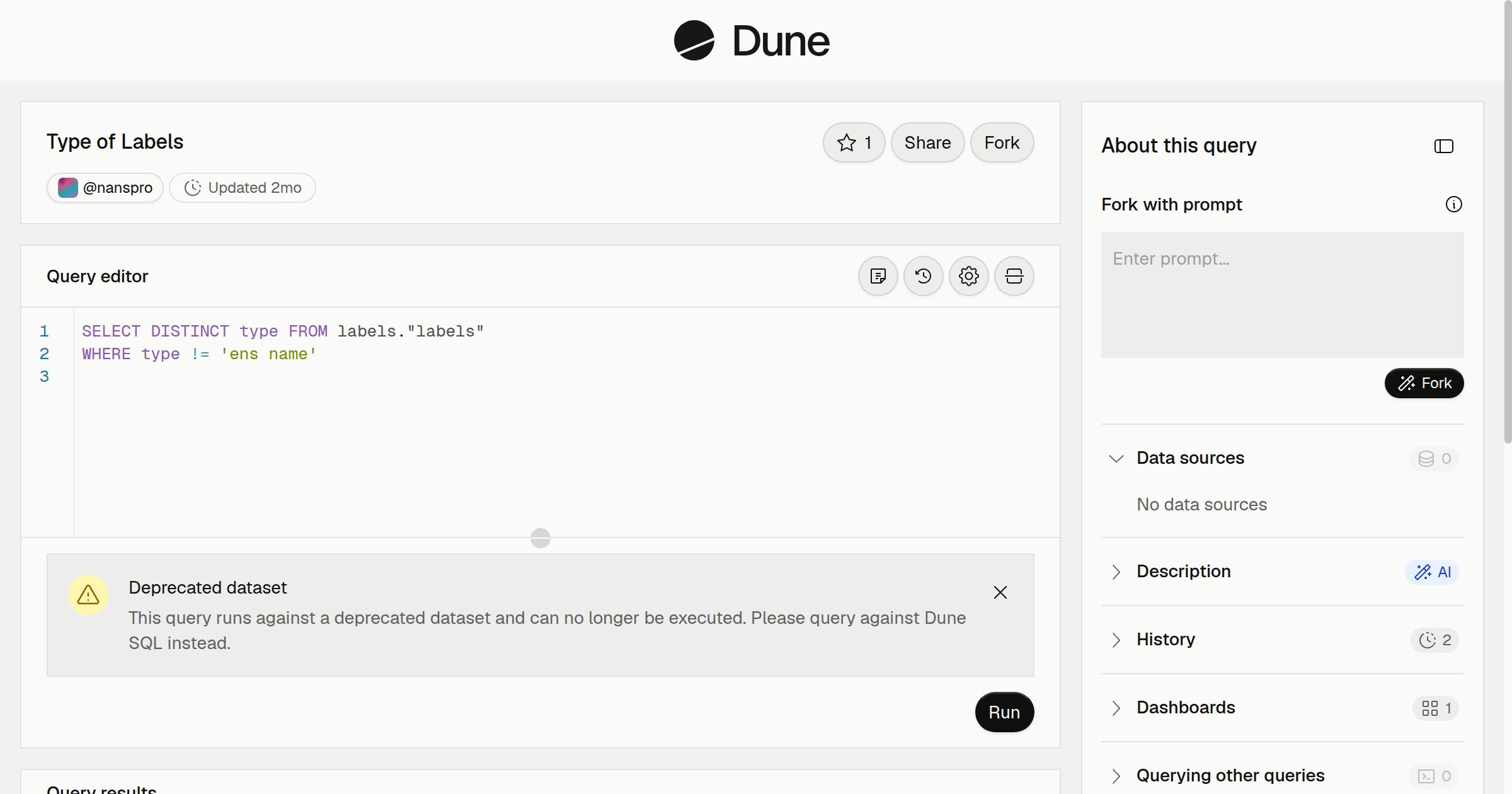Click the History count badge
The height and width of the screenshot is (794, 1512).
pyautogui.click(x=1435, y=640)
